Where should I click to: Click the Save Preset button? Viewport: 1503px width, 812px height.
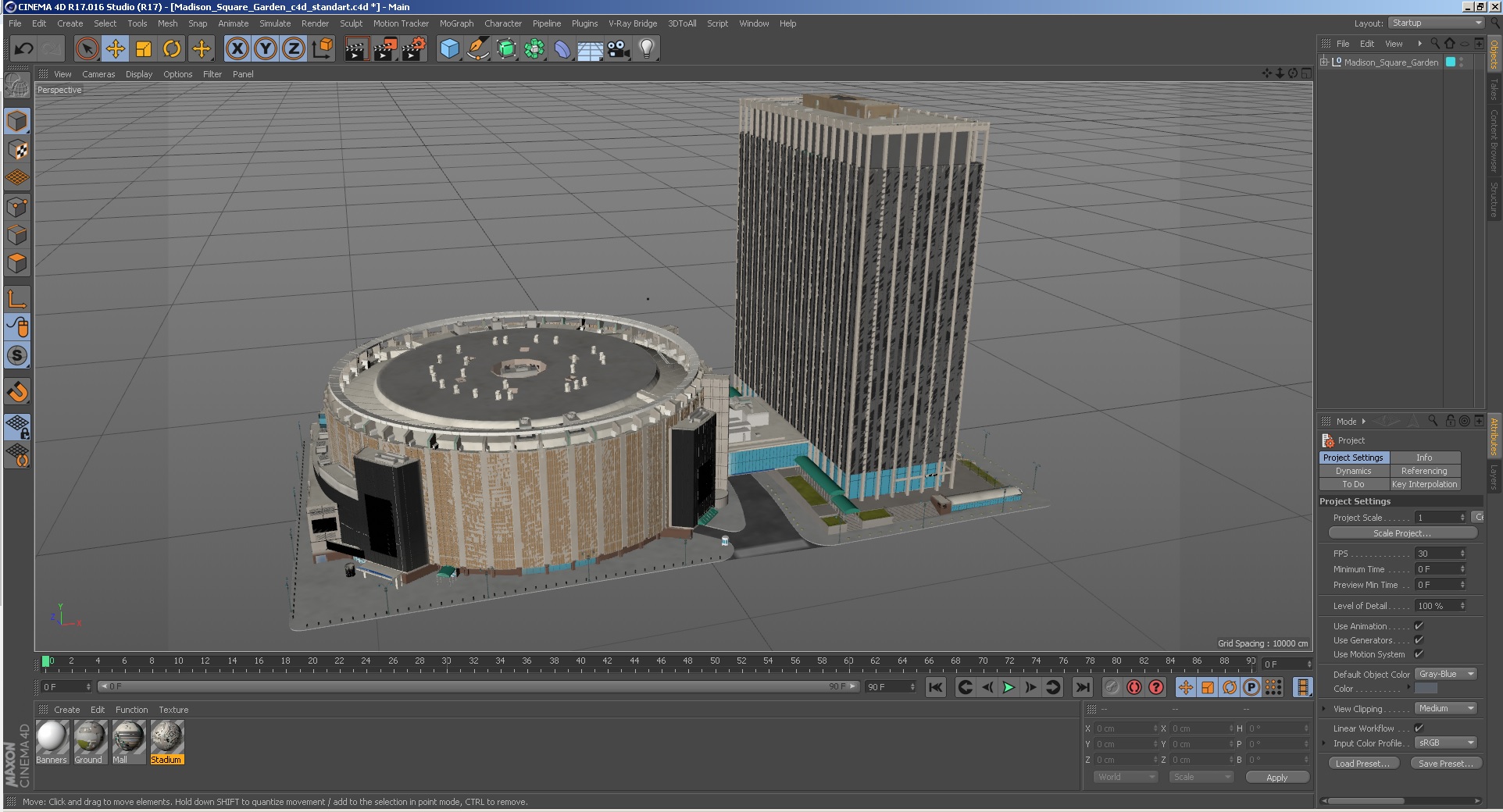click(x=1445, y=764)
